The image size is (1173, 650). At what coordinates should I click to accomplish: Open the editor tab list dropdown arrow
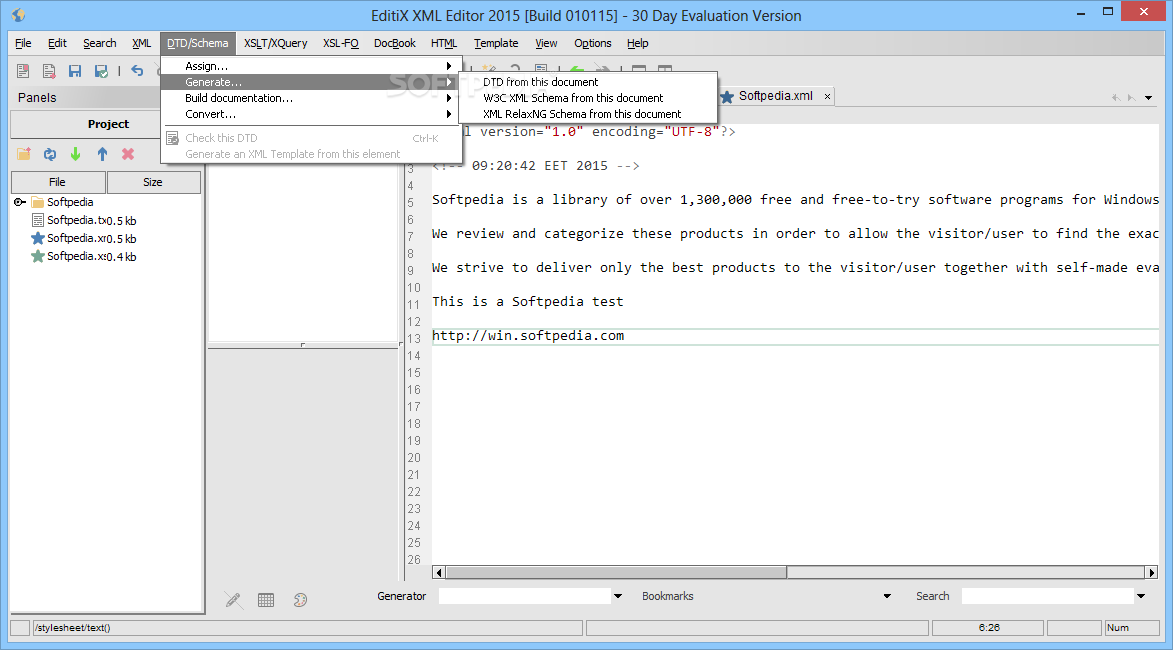pyautogui.click(x=1148, y=97)
